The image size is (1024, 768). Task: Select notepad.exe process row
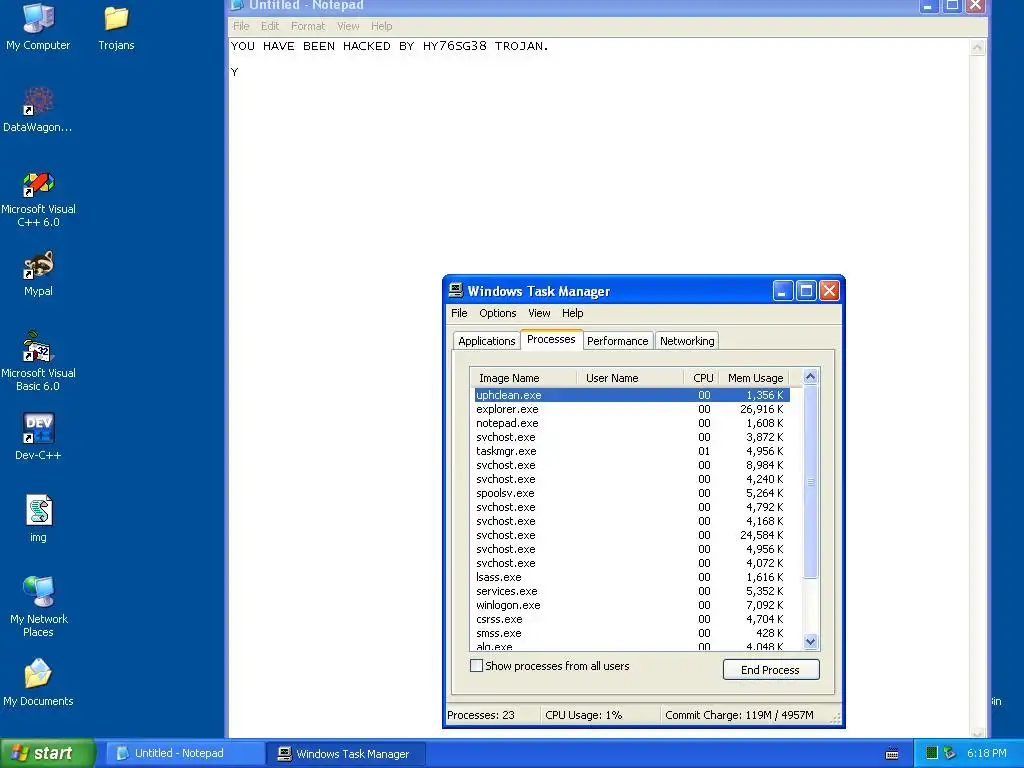tap(632, 423)
